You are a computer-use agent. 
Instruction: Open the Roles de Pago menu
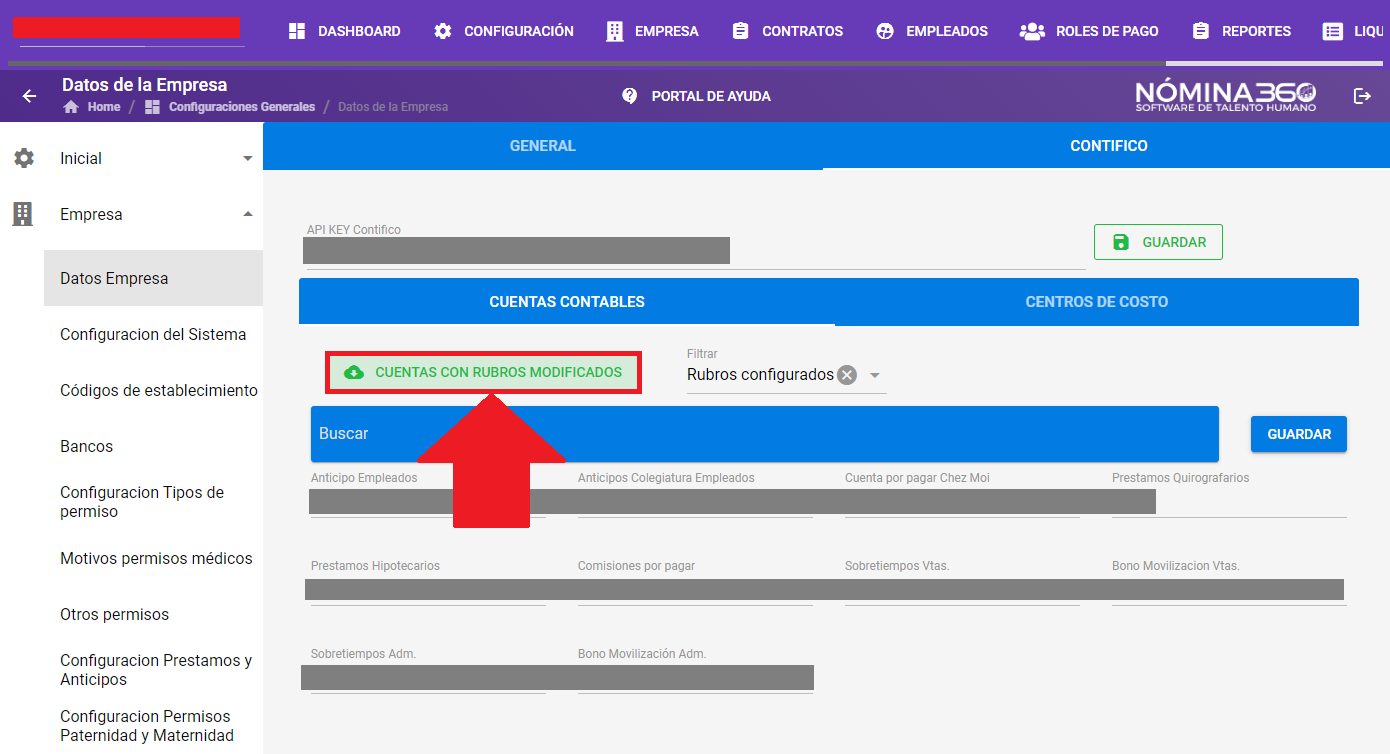click(x=1089, y=31)
